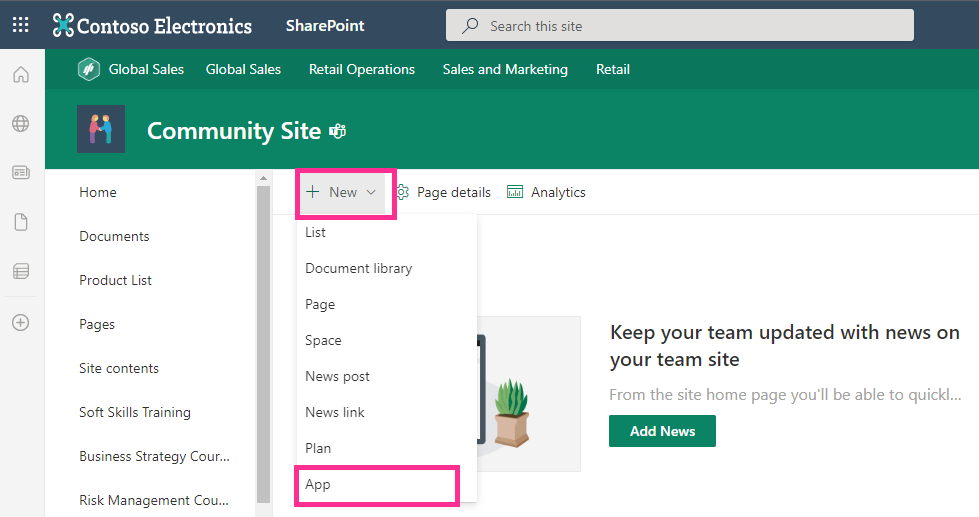Screen dimensions: 979x517
Task: Open Site contents in left navigation
Action: pos(119,368)
